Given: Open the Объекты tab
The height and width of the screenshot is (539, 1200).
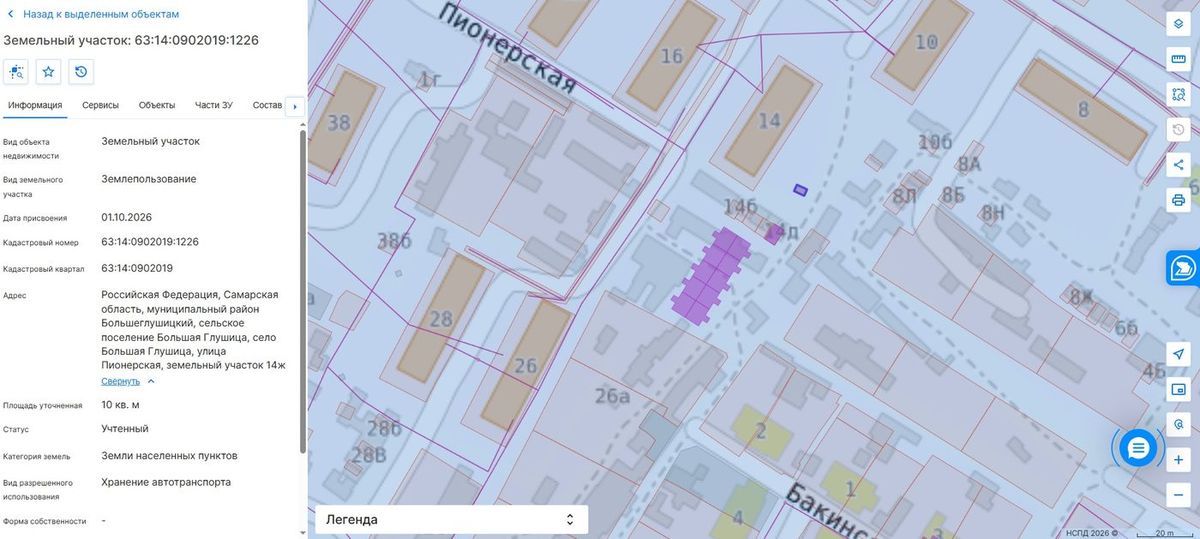Looking at the screenshot, I should 157,105.
